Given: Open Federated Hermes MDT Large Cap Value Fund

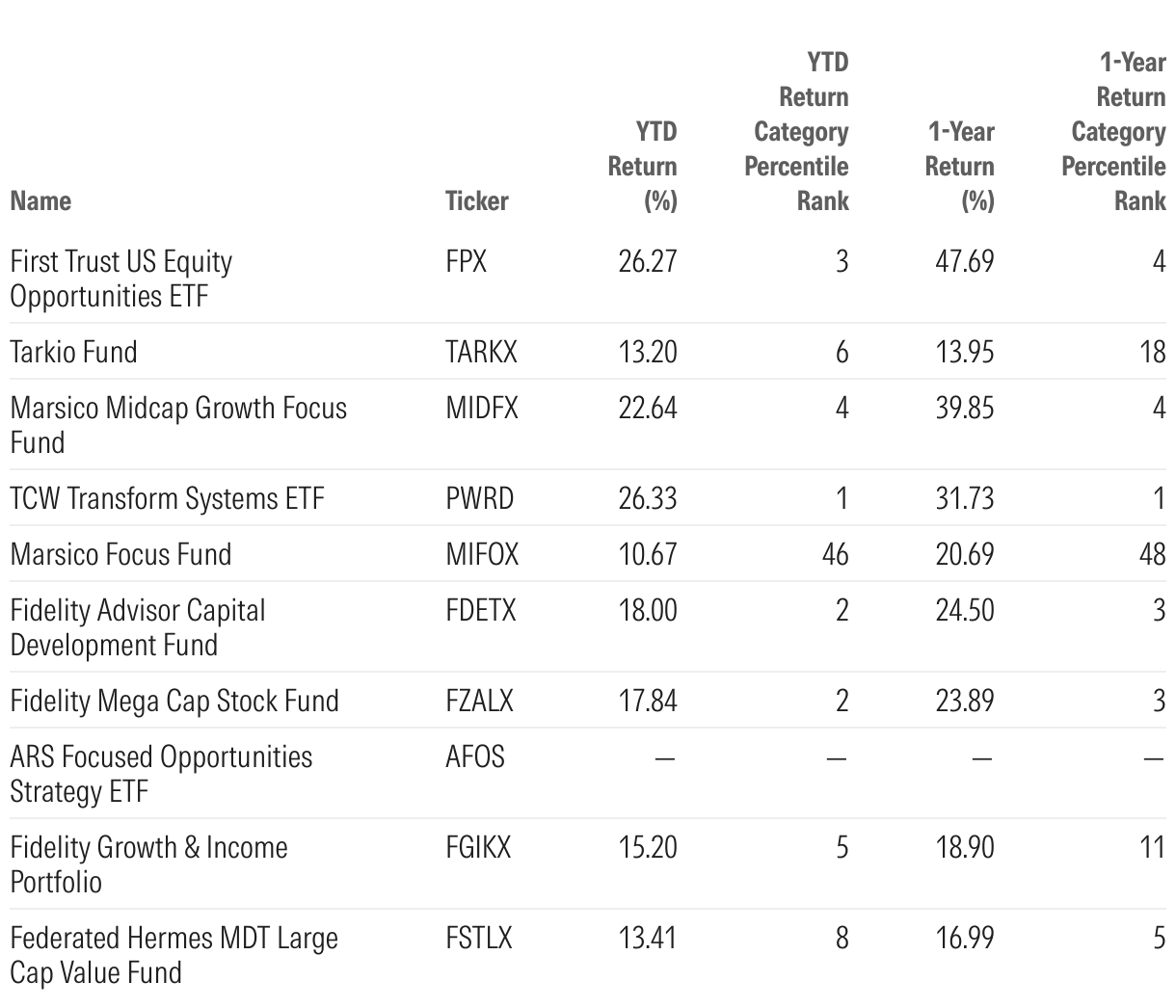Looking at the screenshot, I should click(x=174, y=955).
